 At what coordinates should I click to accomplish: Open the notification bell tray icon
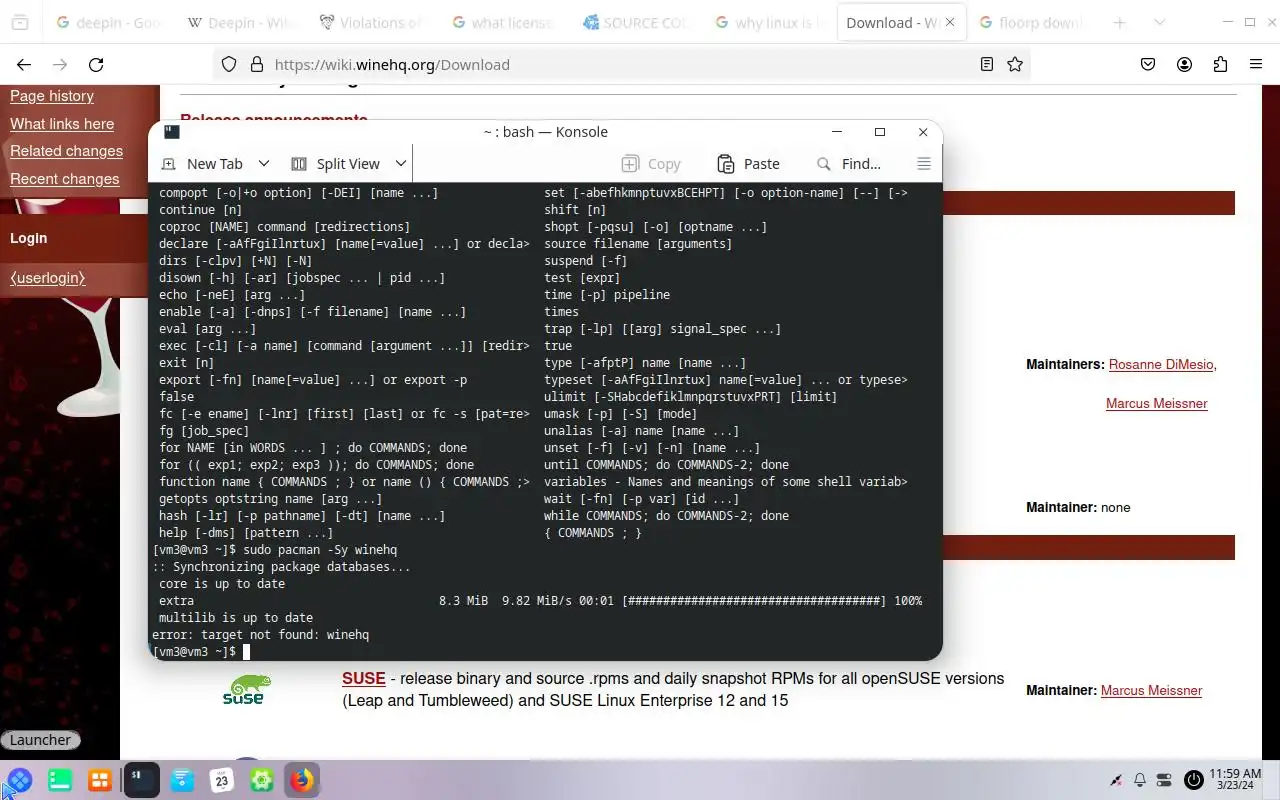(x=1140, y=780)
